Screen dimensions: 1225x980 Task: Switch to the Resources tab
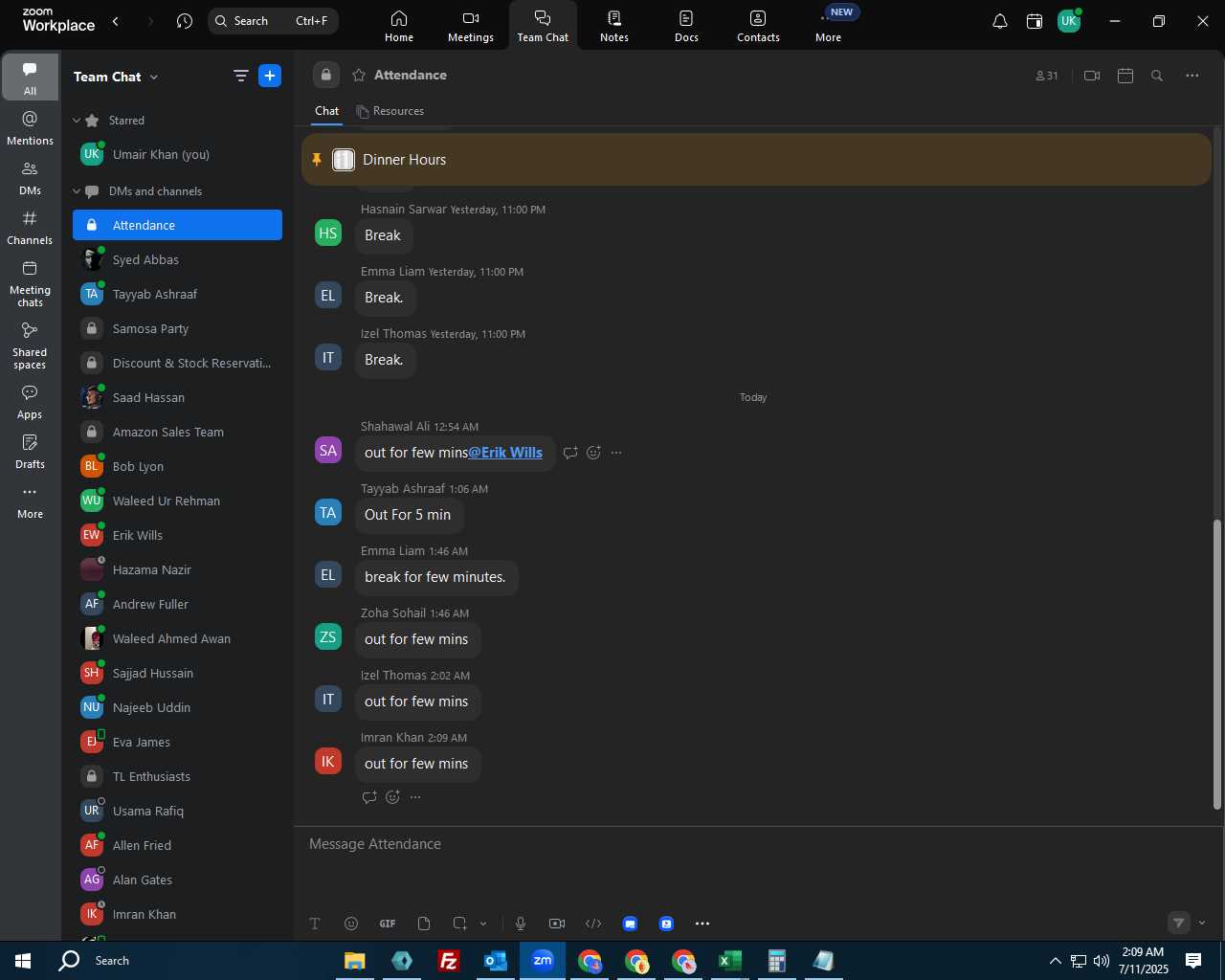[390, 111]
